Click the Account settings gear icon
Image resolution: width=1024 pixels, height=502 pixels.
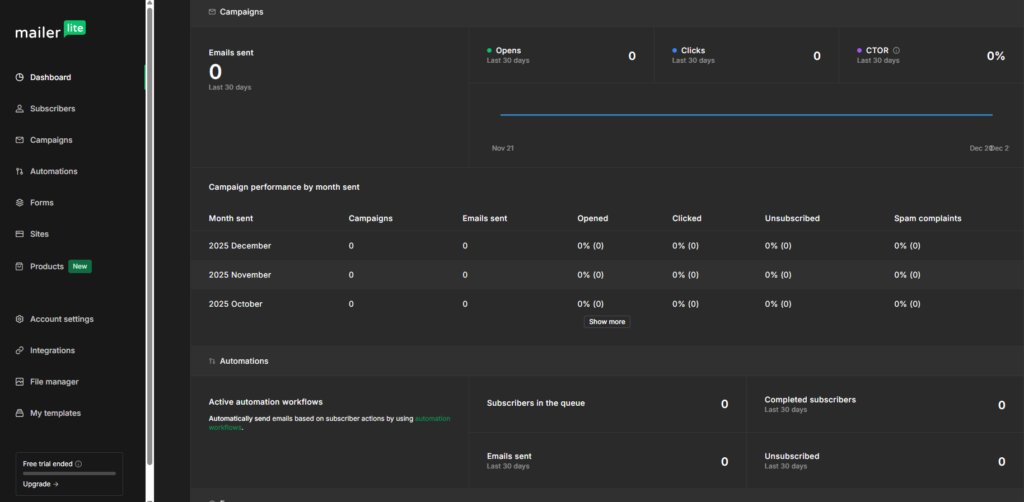click(20, 319)
